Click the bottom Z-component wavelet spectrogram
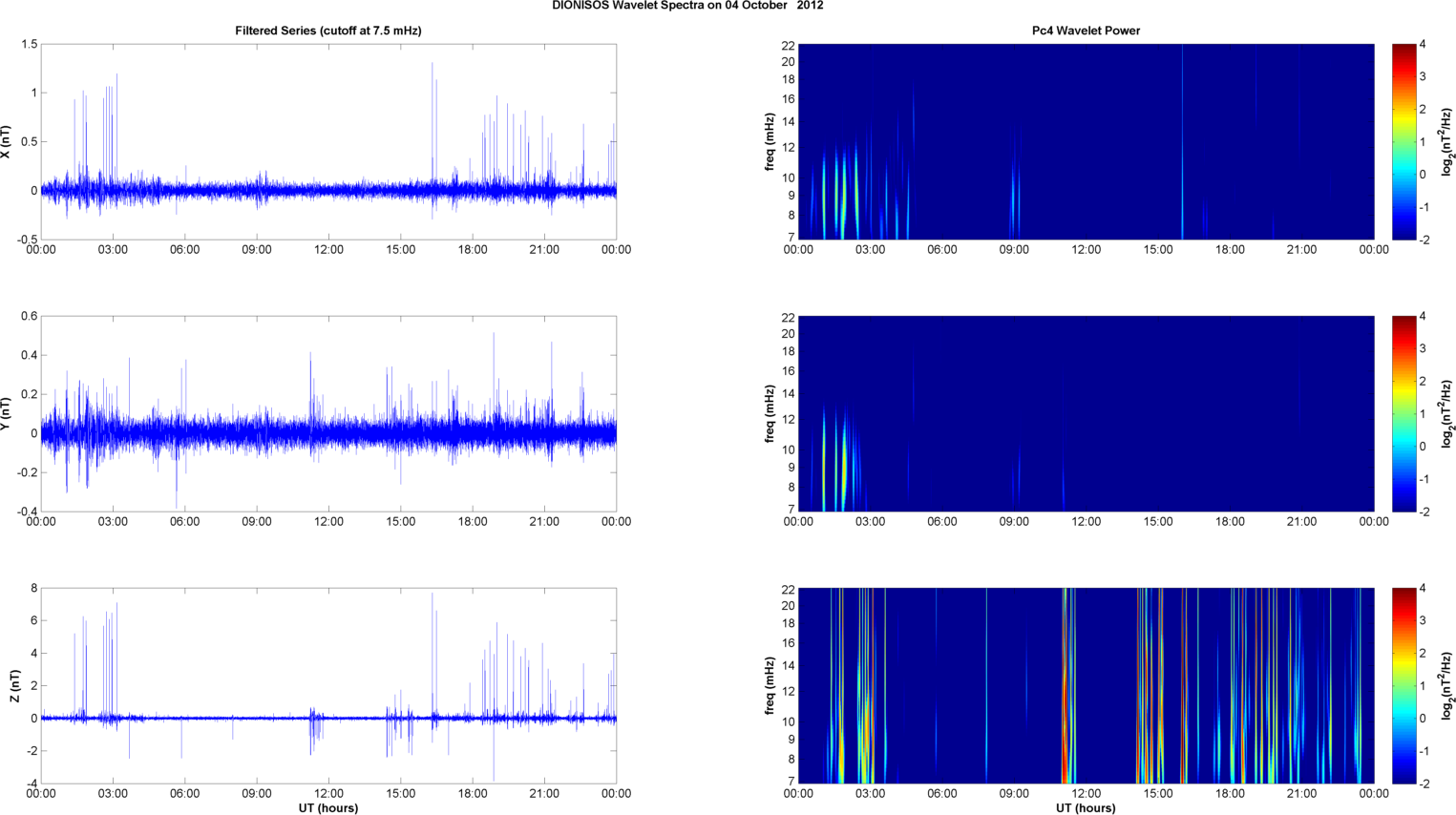 (x=1086, y=685)
